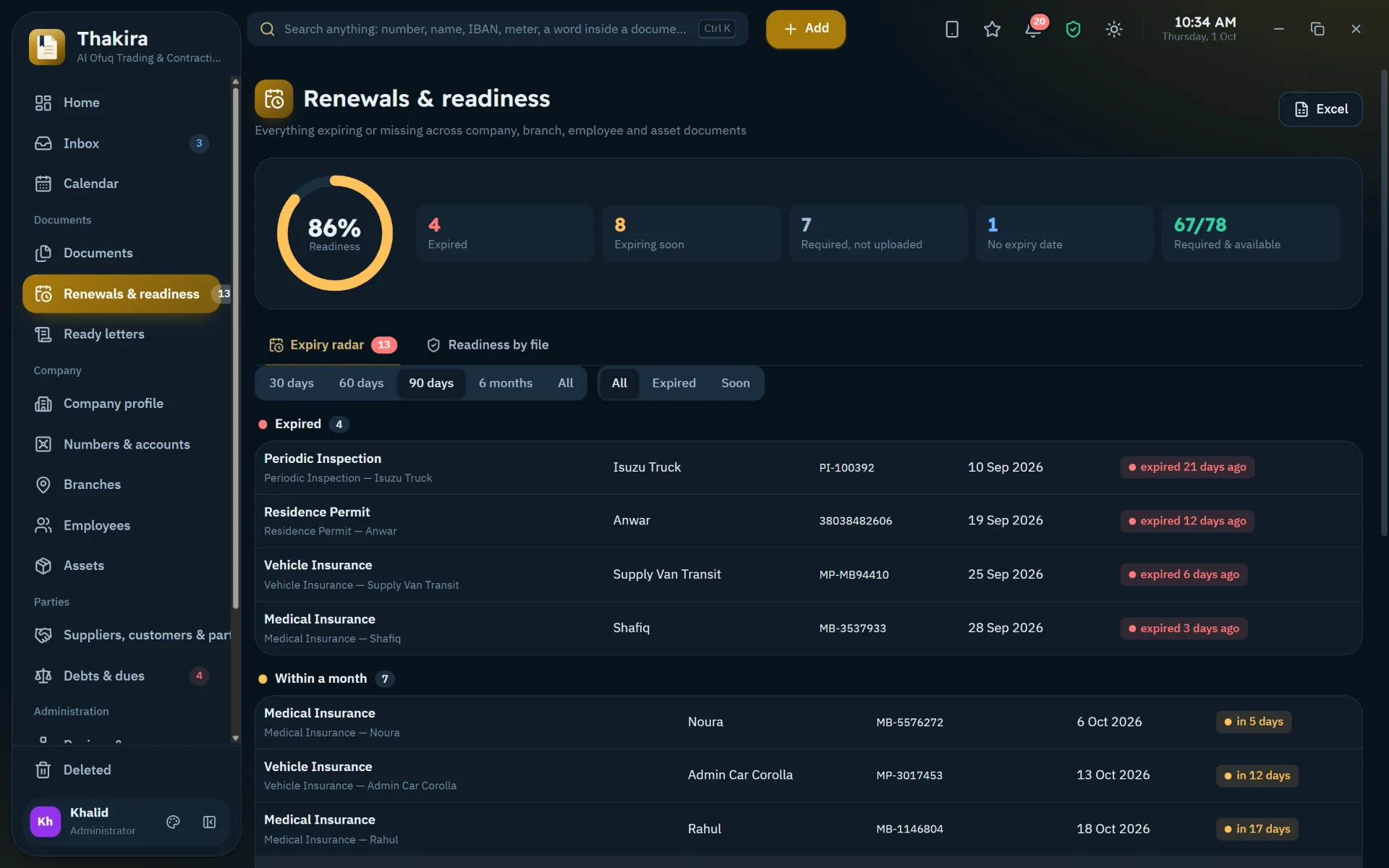Open Periodic Inspection Isuzu Truck row
Screen dimensions: 1389x868
(x=808, y=468)
